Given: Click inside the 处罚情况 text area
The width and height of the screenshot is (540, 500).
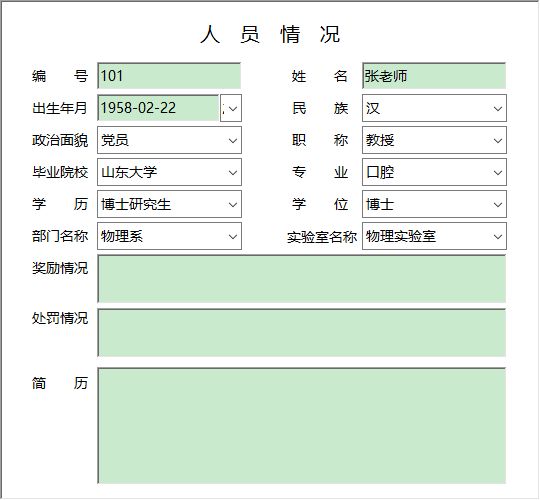Looking at the screenshot, I should [x=302, y=333].
